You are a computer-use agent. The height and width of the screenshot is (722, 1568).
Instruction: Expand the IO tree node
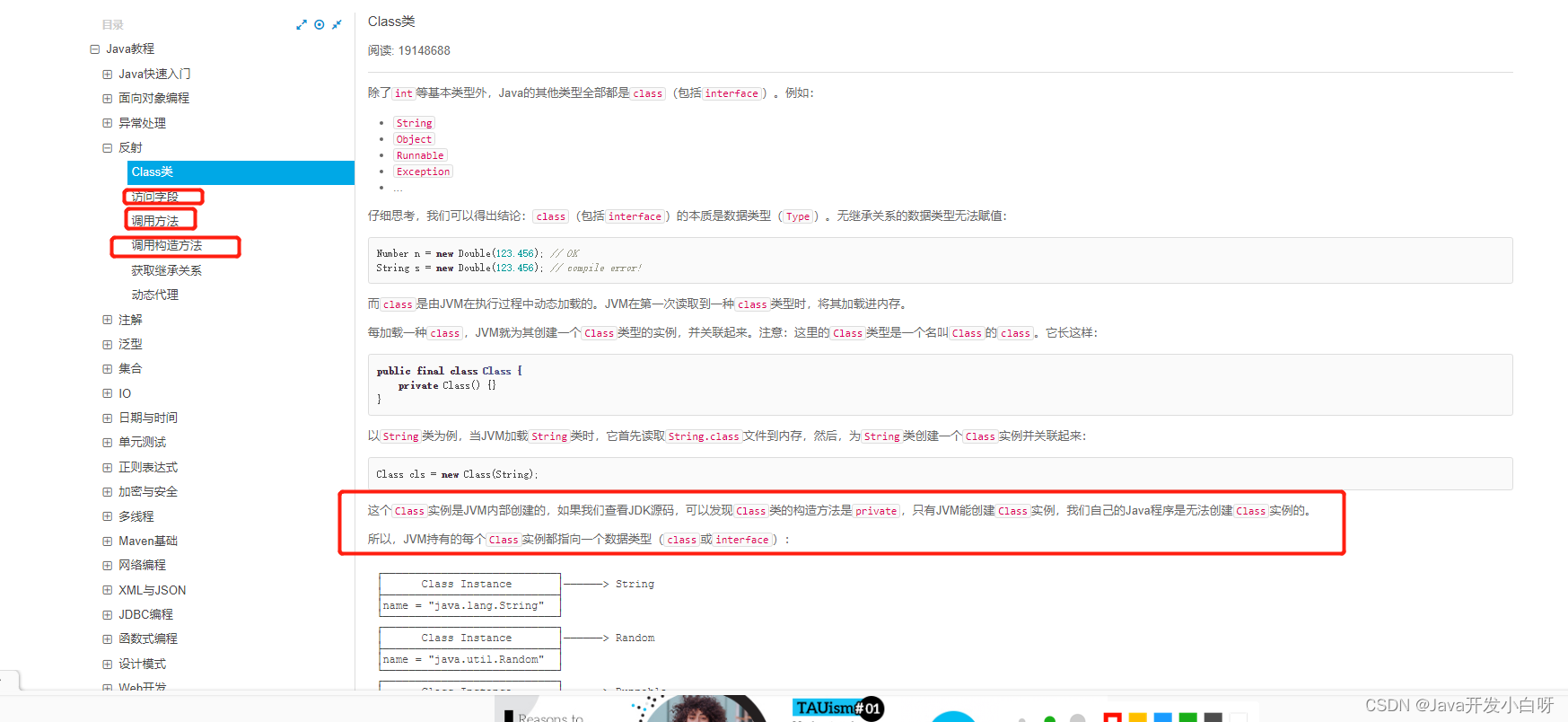pyautogui.click(x=107, y=393)
